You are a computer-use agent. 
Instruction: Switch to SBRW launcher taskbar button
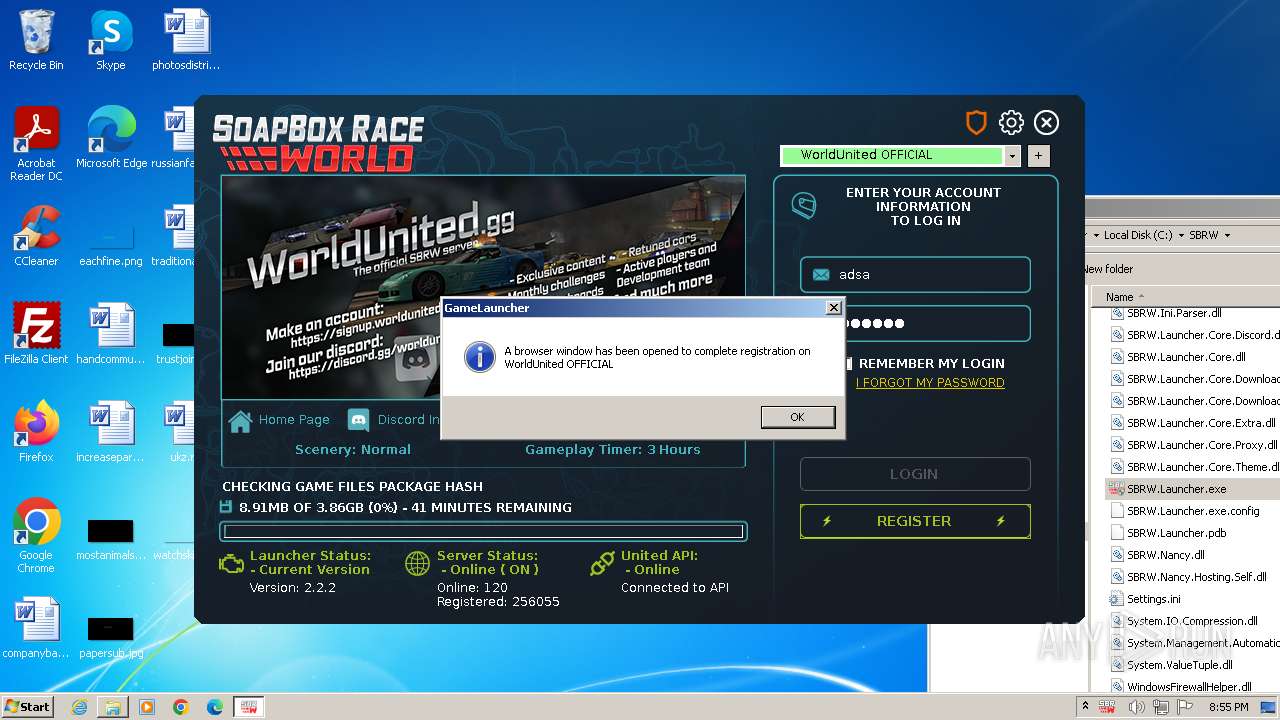tap(249, 707)
